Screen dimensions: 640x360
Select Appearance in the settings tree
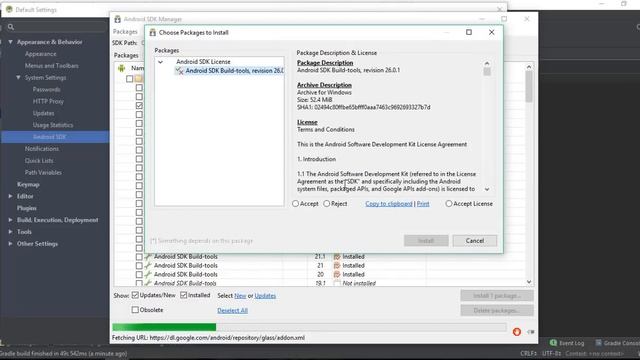point(40,54)
